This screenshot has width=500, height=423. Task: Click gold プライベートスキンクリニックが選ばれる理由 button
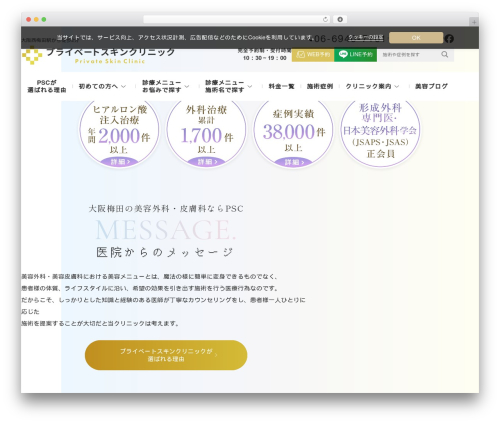click(166, 355)
